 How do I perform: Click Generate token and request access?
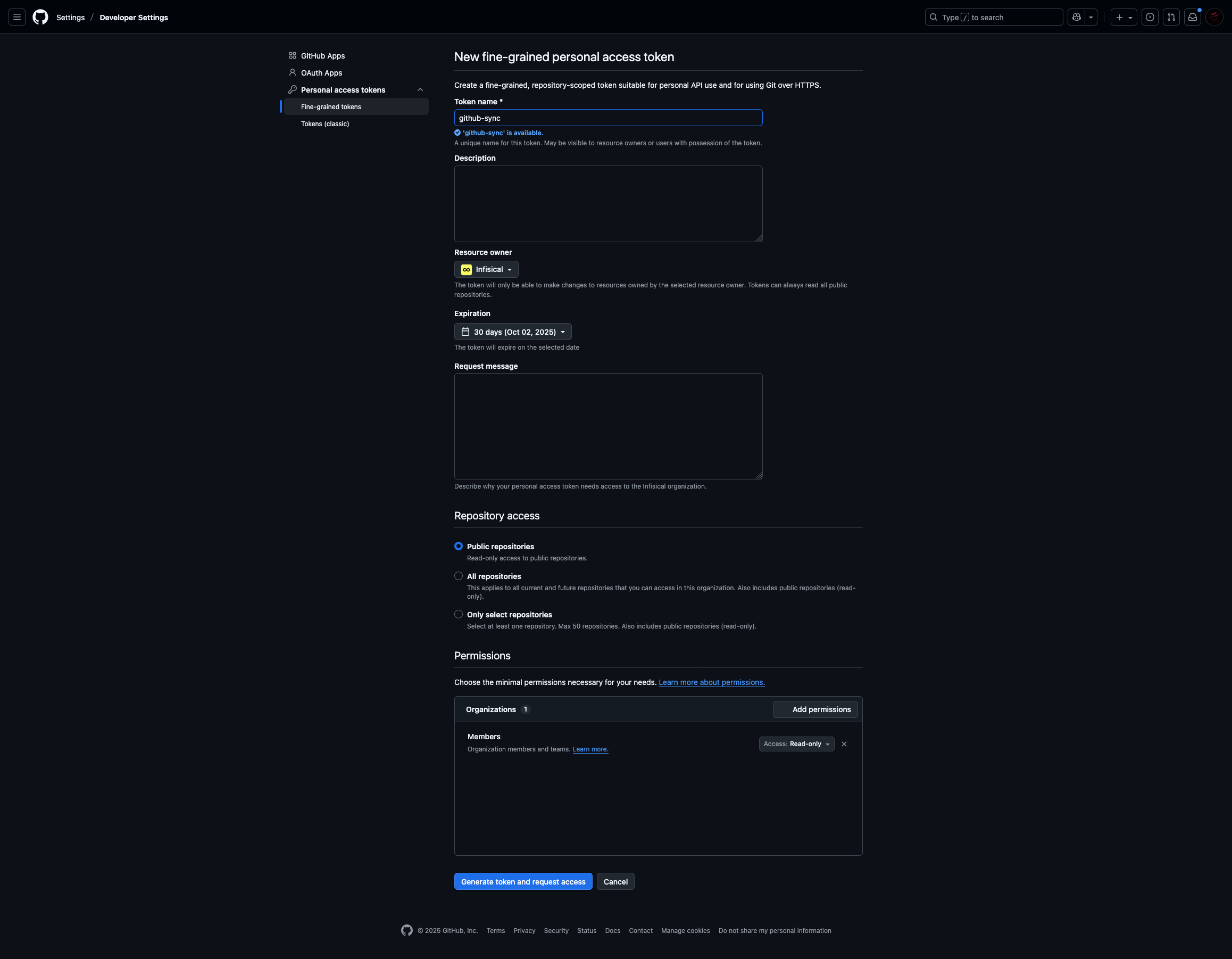tap(523, 881)
